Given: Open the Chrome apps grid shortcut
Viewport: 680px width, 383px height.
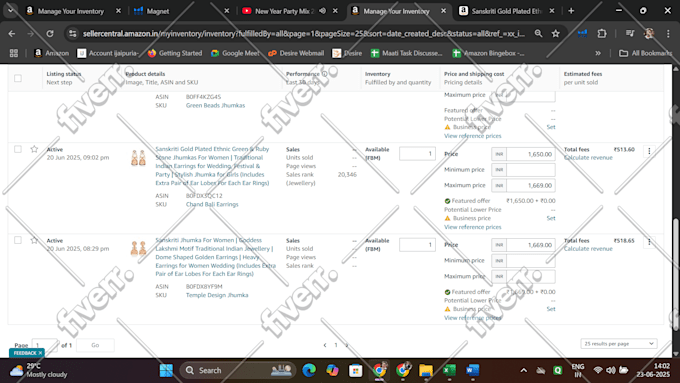Looking at the screenshot, I should 14,53.
